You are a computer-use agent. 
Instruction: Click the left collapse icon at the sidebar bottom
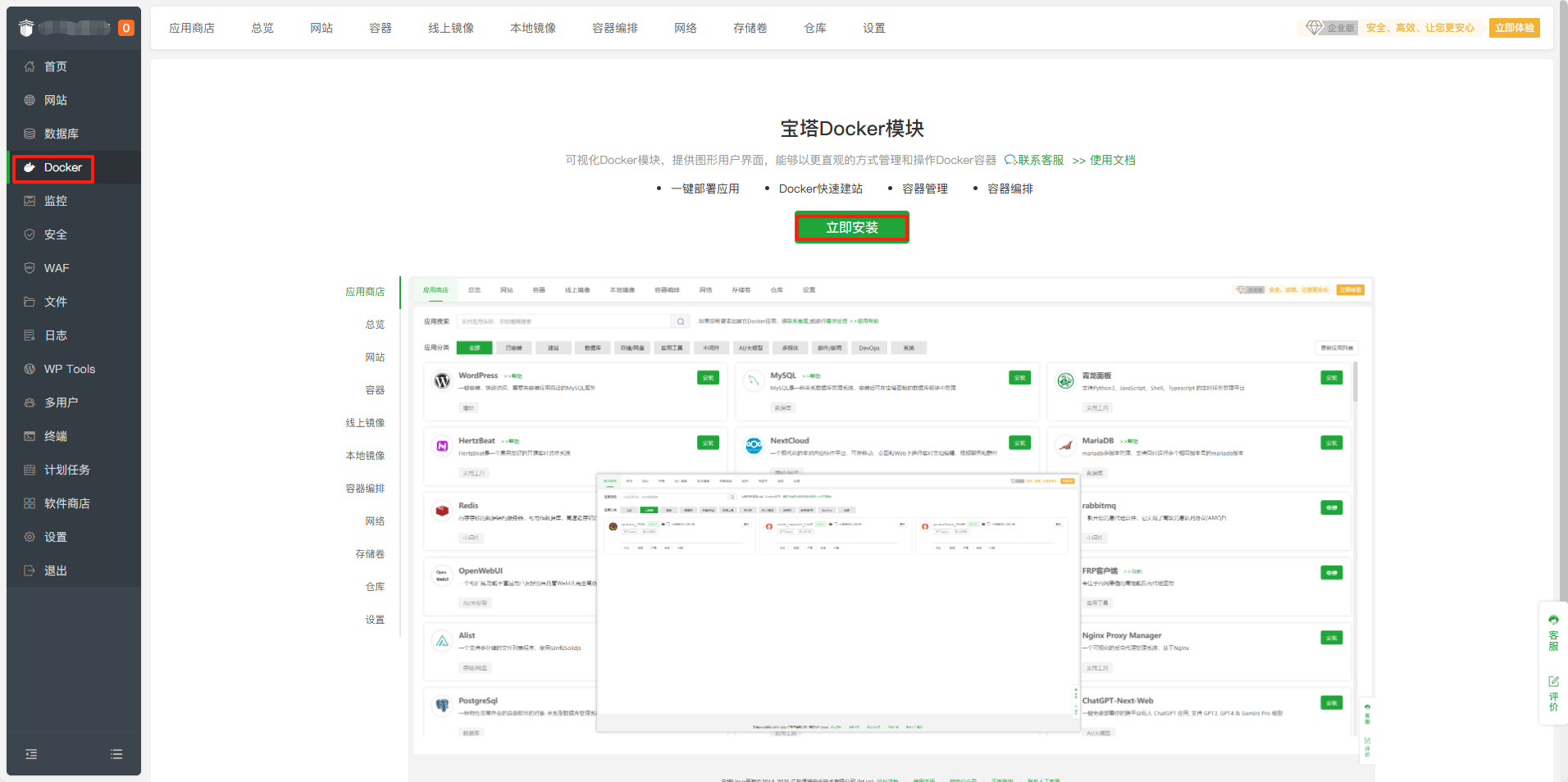[x=31, y=754]
